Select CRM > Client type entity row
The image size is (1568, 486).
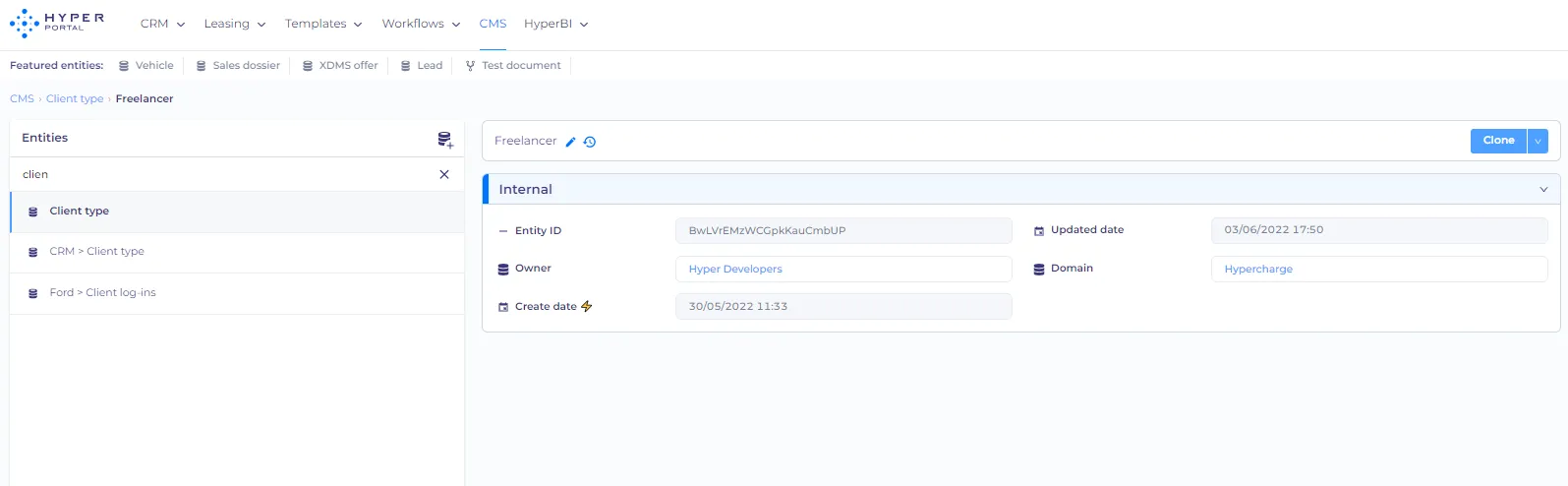tap(237, 252)
